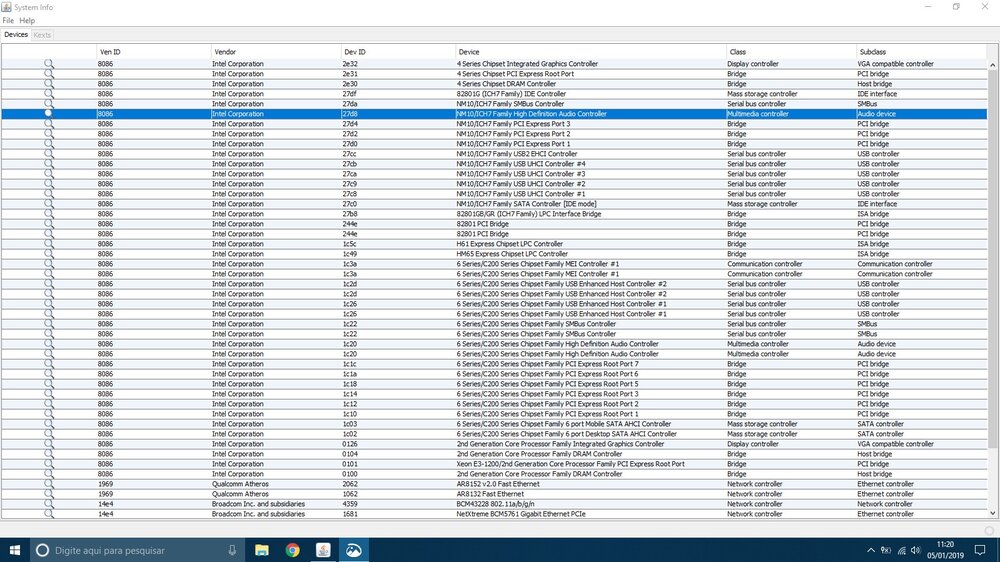Click magnifier icon for BCM43228 802.11a/b/g/n row
This screenshot has width=1000, height=562.
point(48,504)
